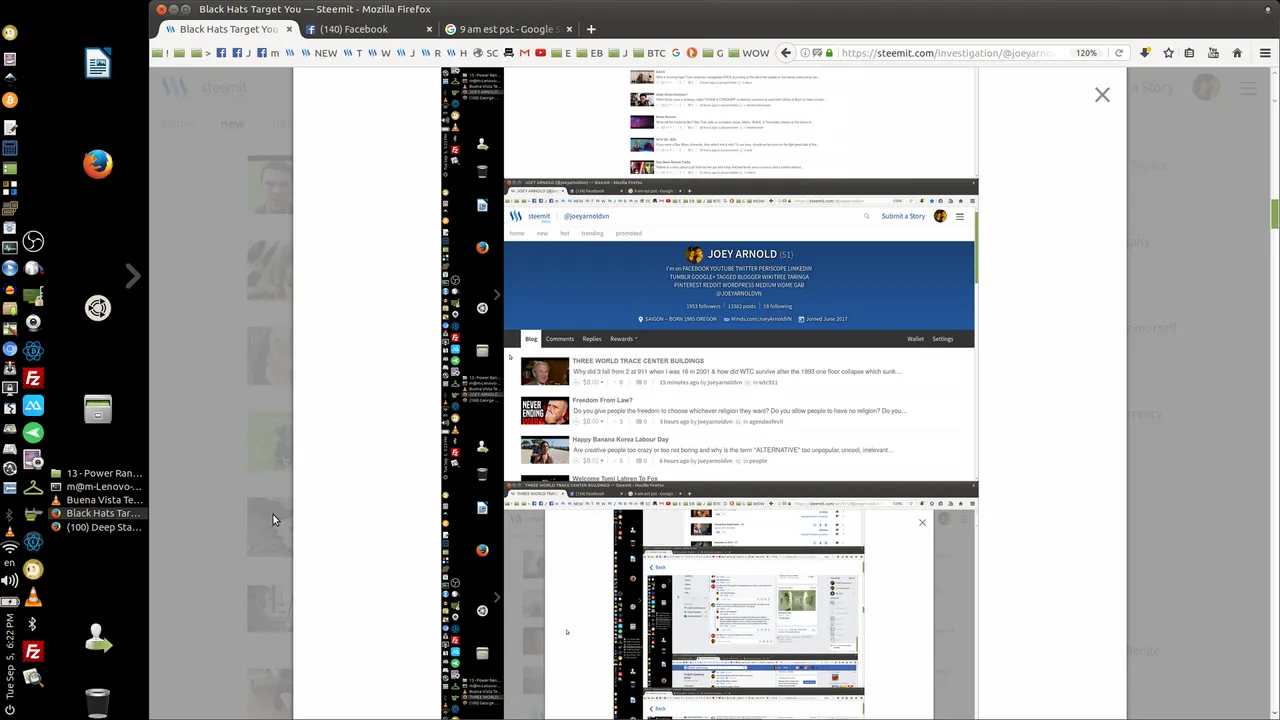
Task: Click the 120% zoom level indicator
Action: coord(1086,53)
